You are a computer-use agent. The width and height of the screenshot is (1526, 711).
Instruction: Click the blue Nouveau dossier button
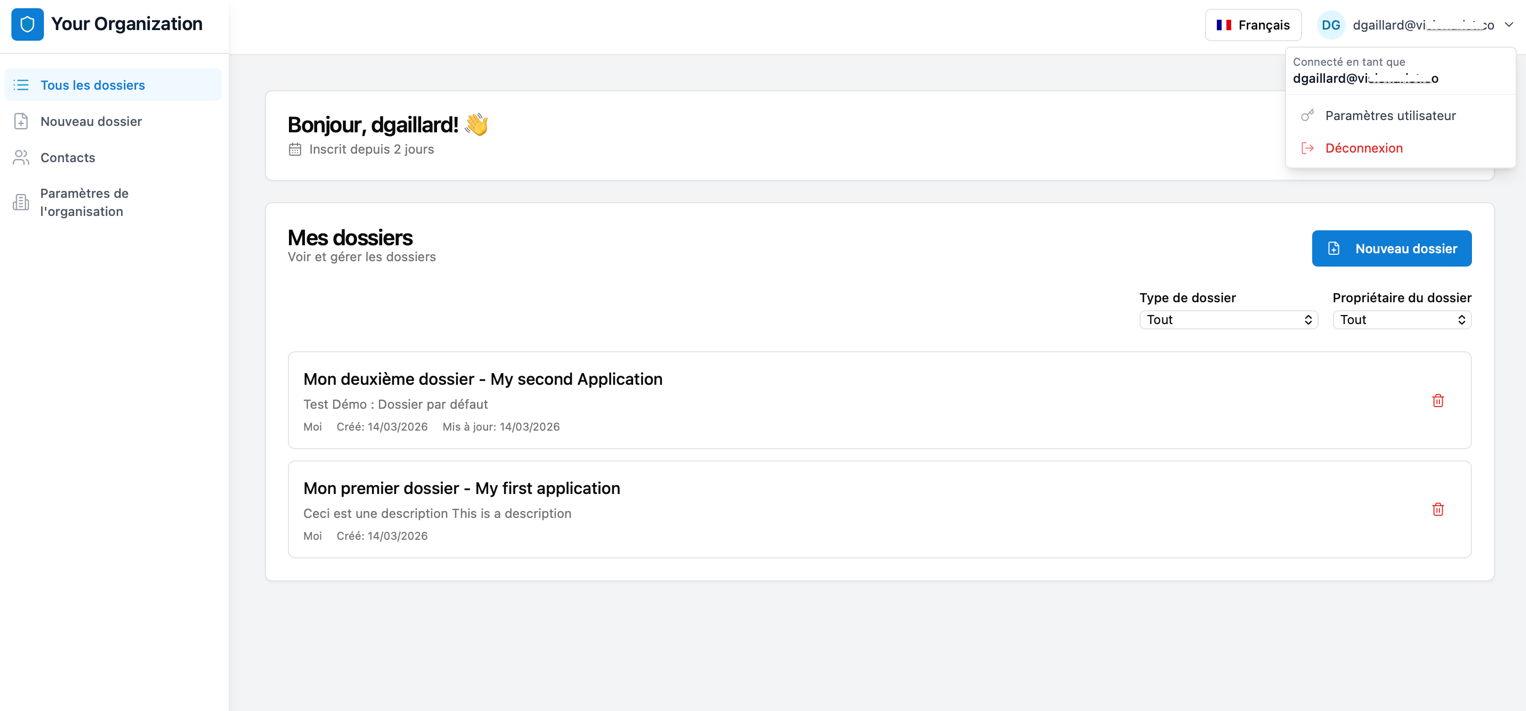(x=1391, y=248)
